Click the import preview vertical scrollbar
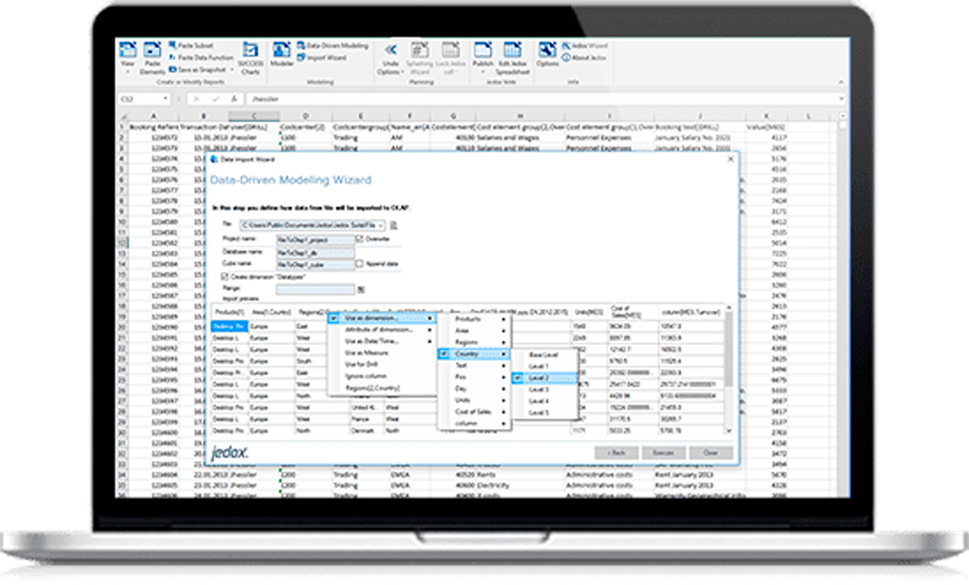969x585 pixels. pos(729,370)
